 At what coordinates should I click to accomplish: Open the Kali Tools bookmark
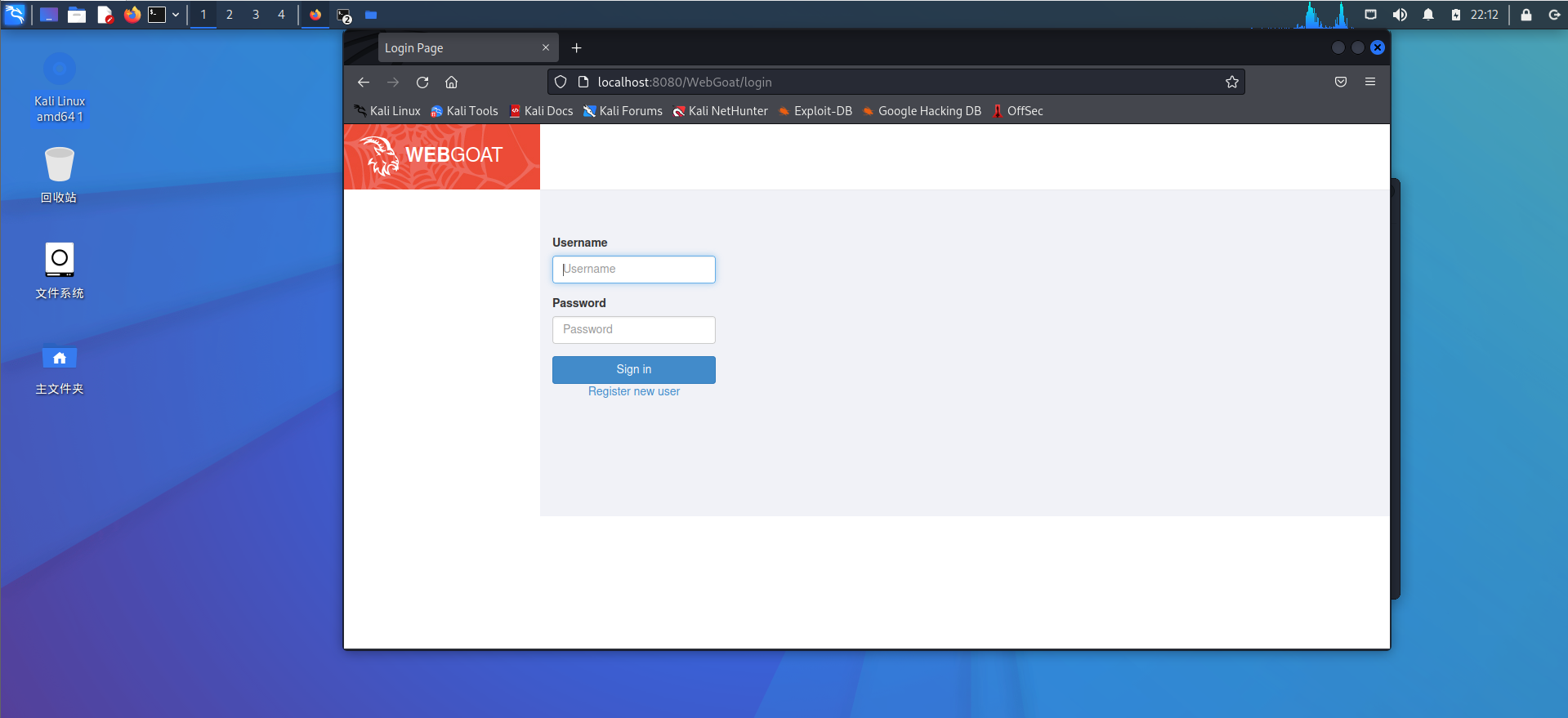(464, 111)
